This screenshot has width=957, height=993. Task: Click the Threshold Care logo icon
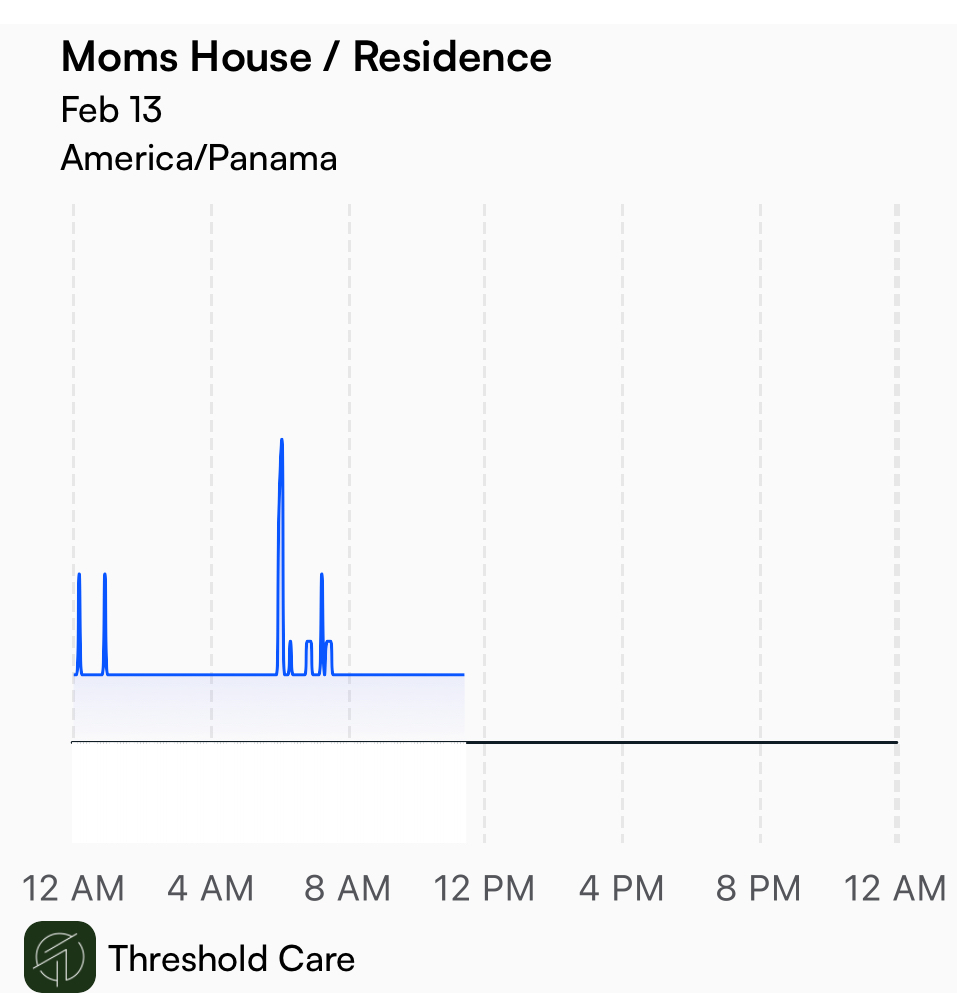60,957
